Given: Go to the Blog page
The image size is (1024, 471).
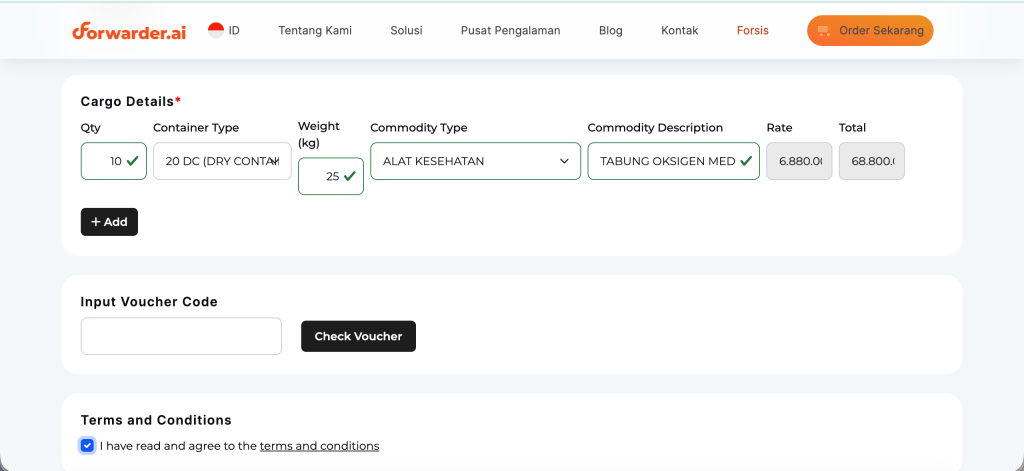Looking at the screenshot, I should coord(611,31).
